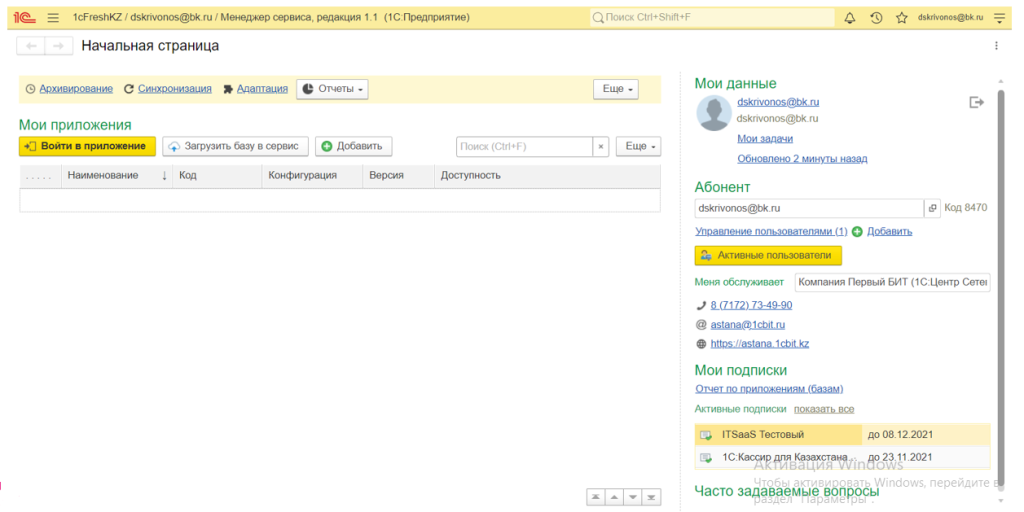The height and width of the screenshot is (512, 1024).
Task: Open subscriber card icon next to Код 8470
Action: click(931, 208)
